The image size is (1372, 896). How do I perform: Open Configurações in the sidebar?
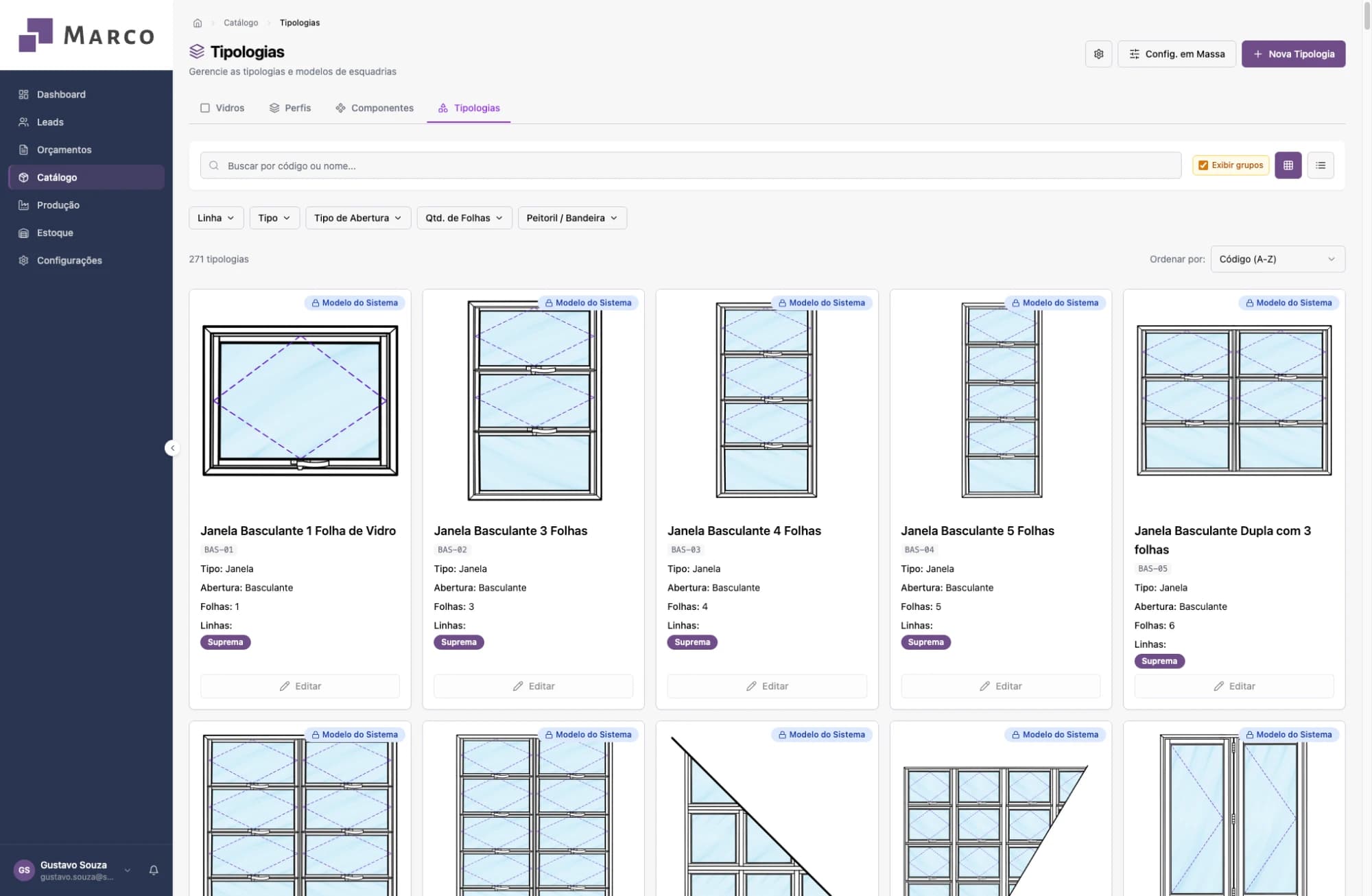(x=86, y=260)
